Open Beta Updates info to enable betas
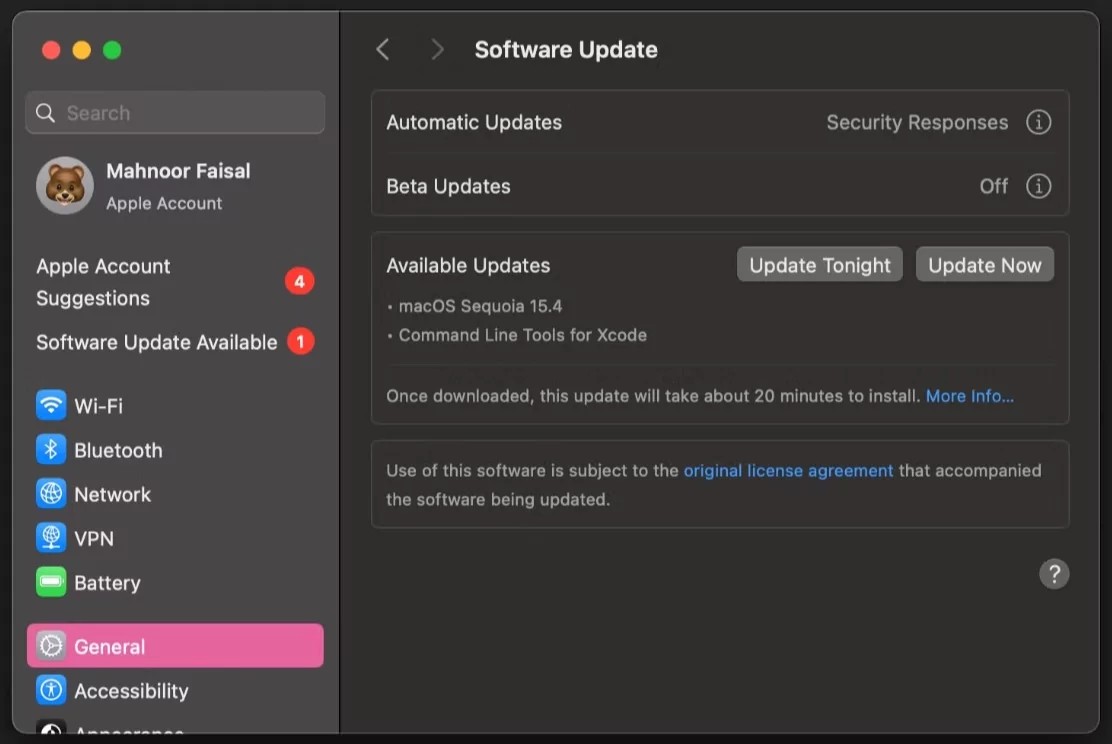 pyautogui.click(x=1038, y=186)
